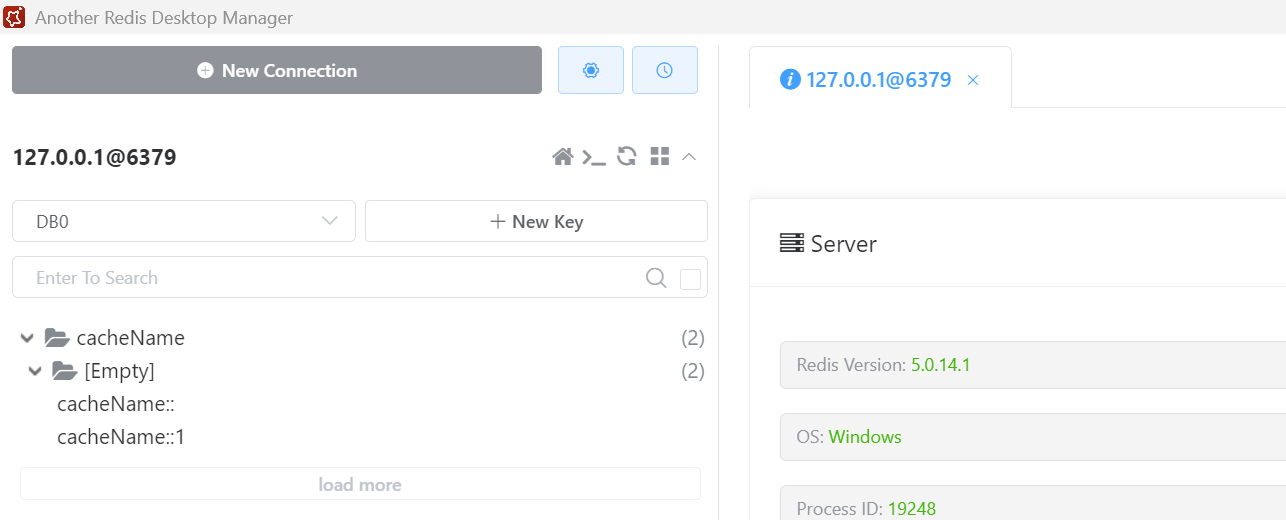
Task: Collapse the 127.0.0.1@6379 connection panel
Action: pos(689,156)
